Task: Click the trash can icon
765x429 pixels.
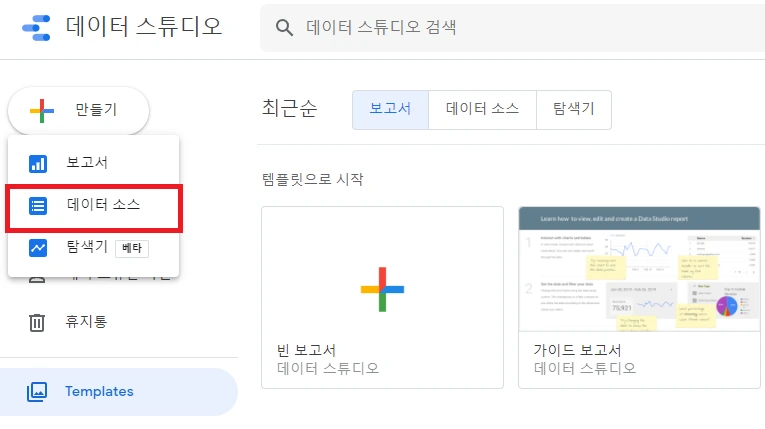Action: pyautogui.click(x=37, y=323)
